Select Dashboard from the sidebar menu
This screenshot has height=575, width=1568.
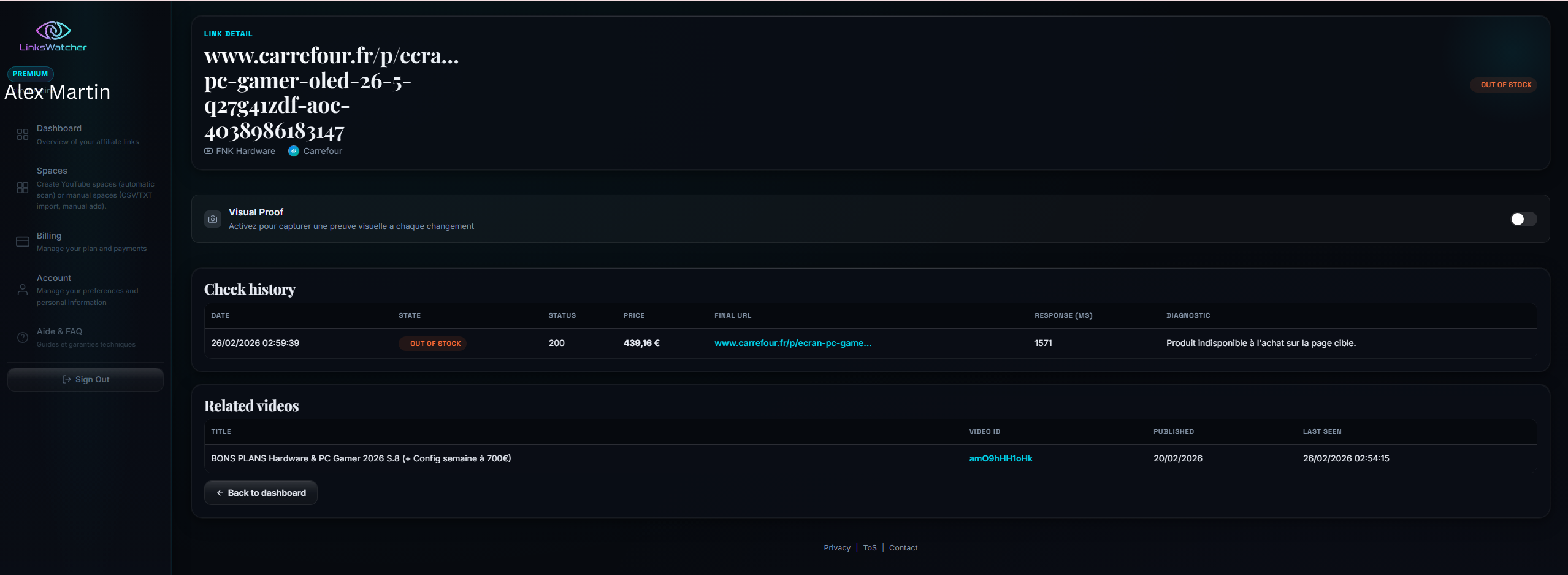coord(59,128)
